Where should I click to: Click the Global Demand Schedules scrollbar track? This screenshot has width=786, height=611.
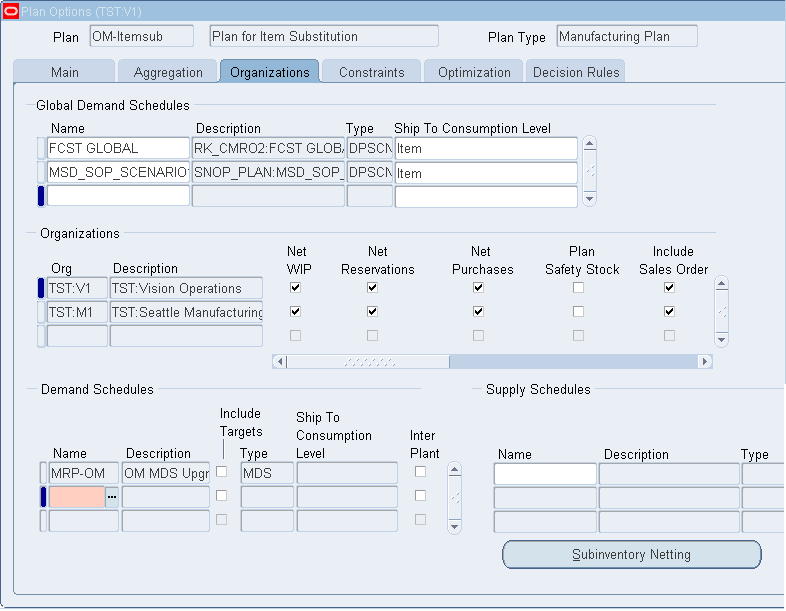(x=590, y=171)
